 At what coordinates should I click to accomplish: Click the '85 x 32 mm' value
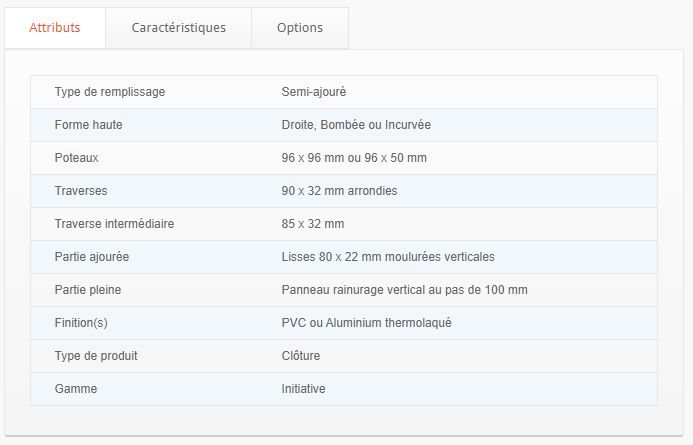click(x=313, y=224)
